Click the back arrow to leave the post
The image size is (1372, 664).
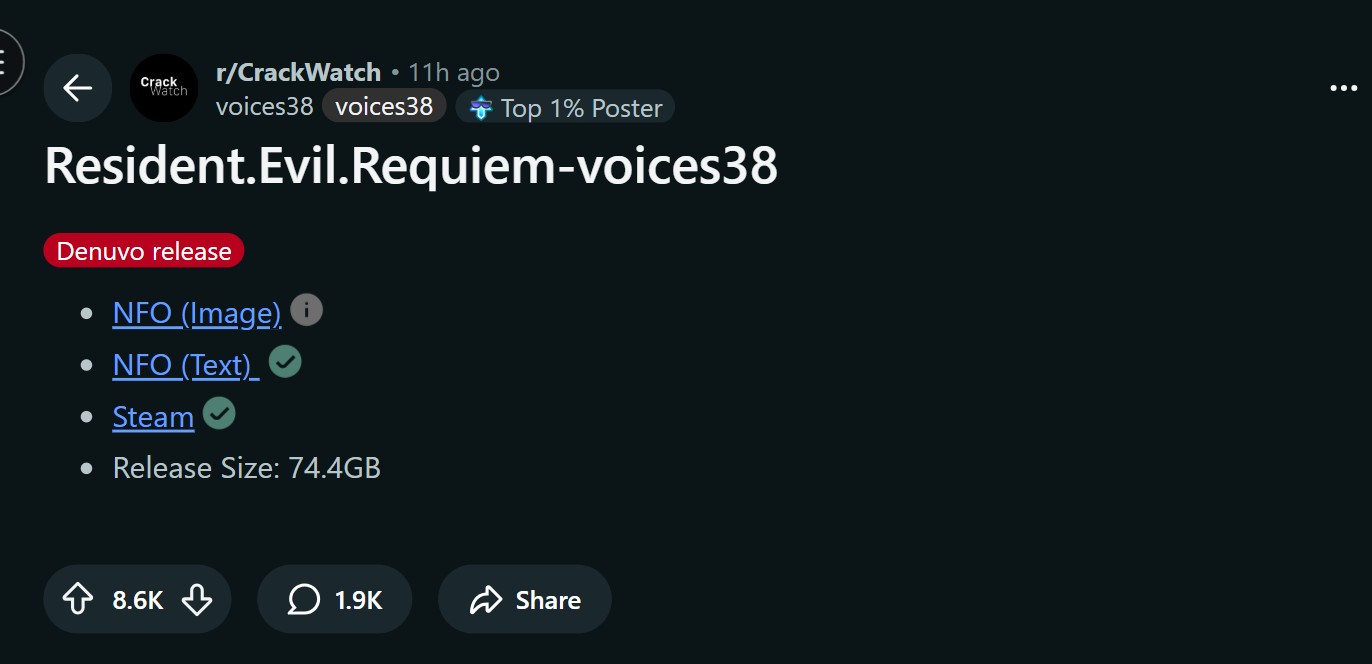[77, 88]
